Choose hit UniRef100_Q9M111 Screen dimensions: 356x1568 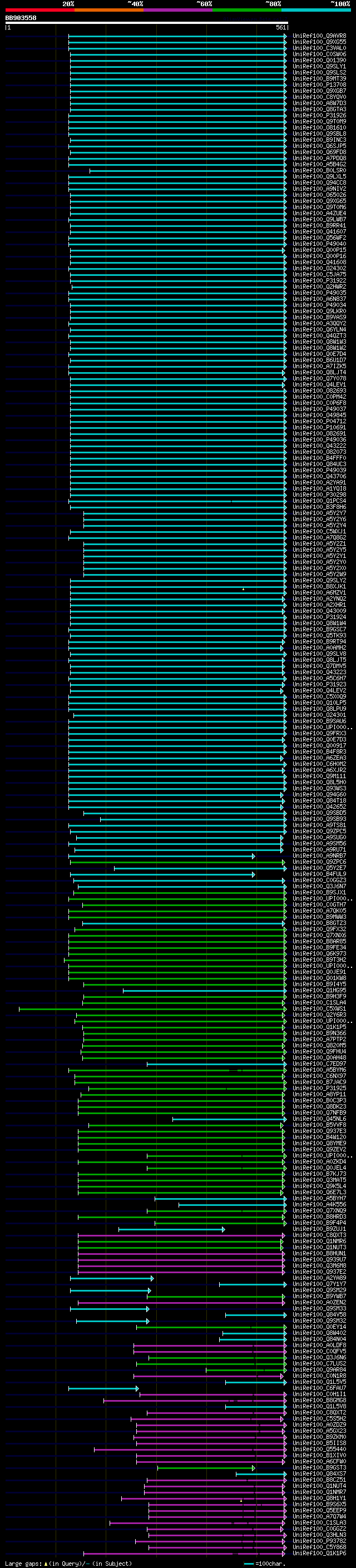point(319,776)
